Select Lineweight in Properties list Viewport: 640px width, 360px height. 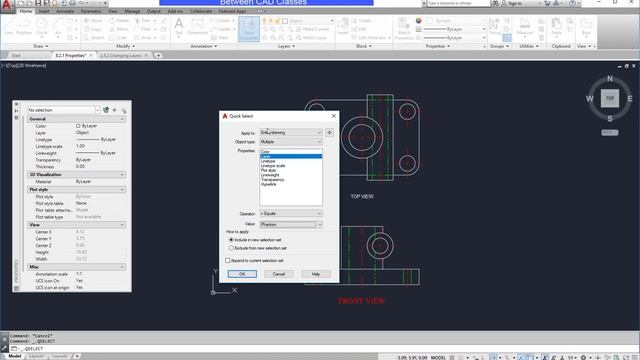tap(270, 175)
